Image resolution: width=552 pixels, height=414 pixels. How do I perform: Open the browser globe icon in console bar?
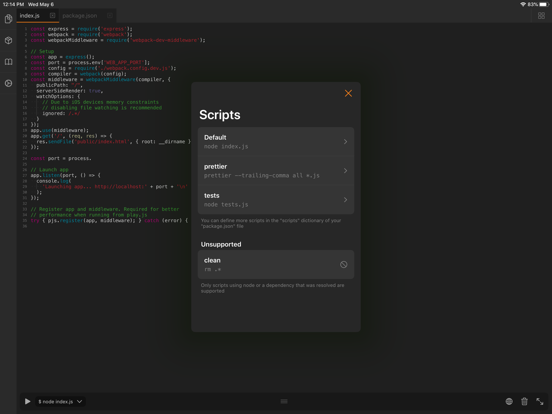509,401
